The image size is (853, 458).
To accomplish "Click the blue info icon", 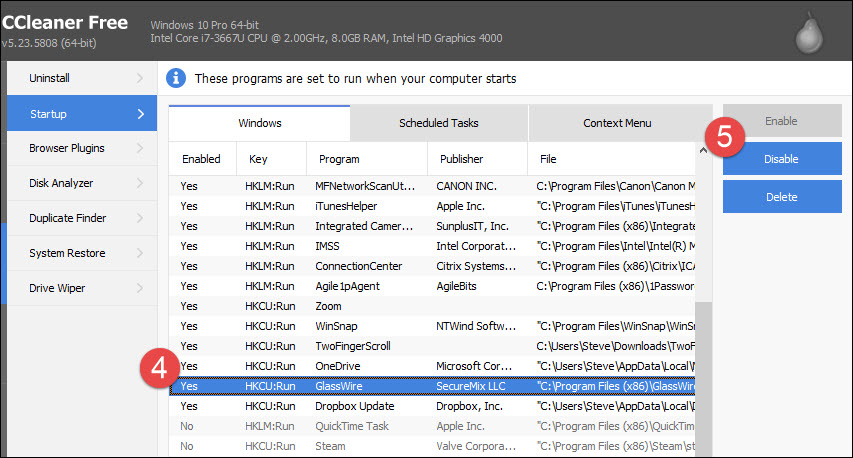I will (176, 78).
